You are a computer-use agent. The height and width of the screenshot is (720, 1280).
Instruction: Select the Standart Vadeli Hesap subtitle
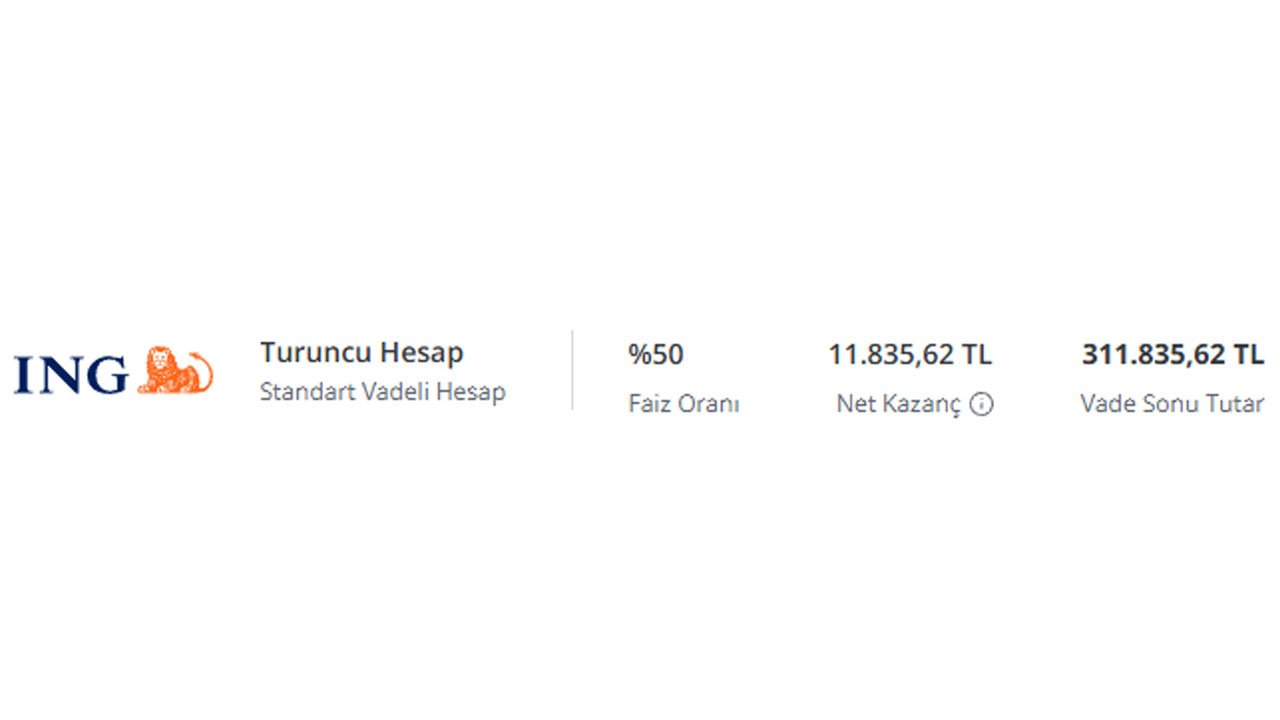tap(382, 392)
